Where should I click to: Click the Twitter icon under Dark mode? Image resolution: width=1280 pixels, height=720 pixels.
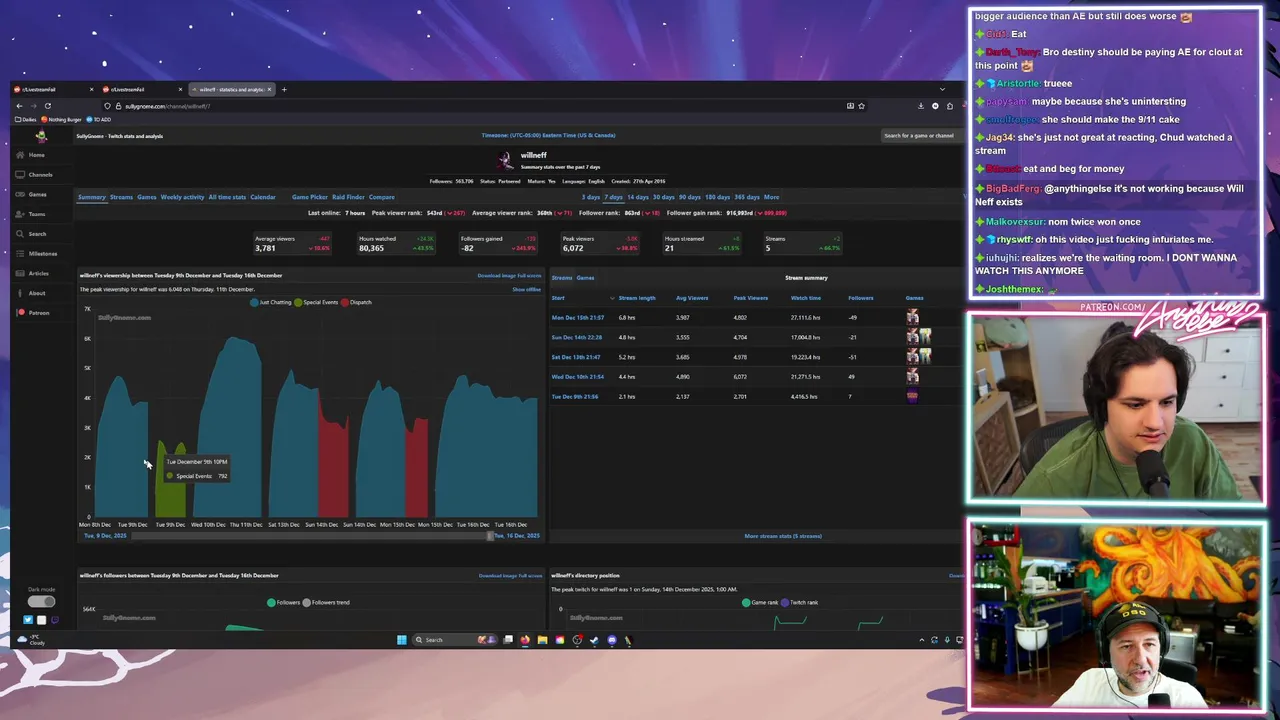click(28, 620)
